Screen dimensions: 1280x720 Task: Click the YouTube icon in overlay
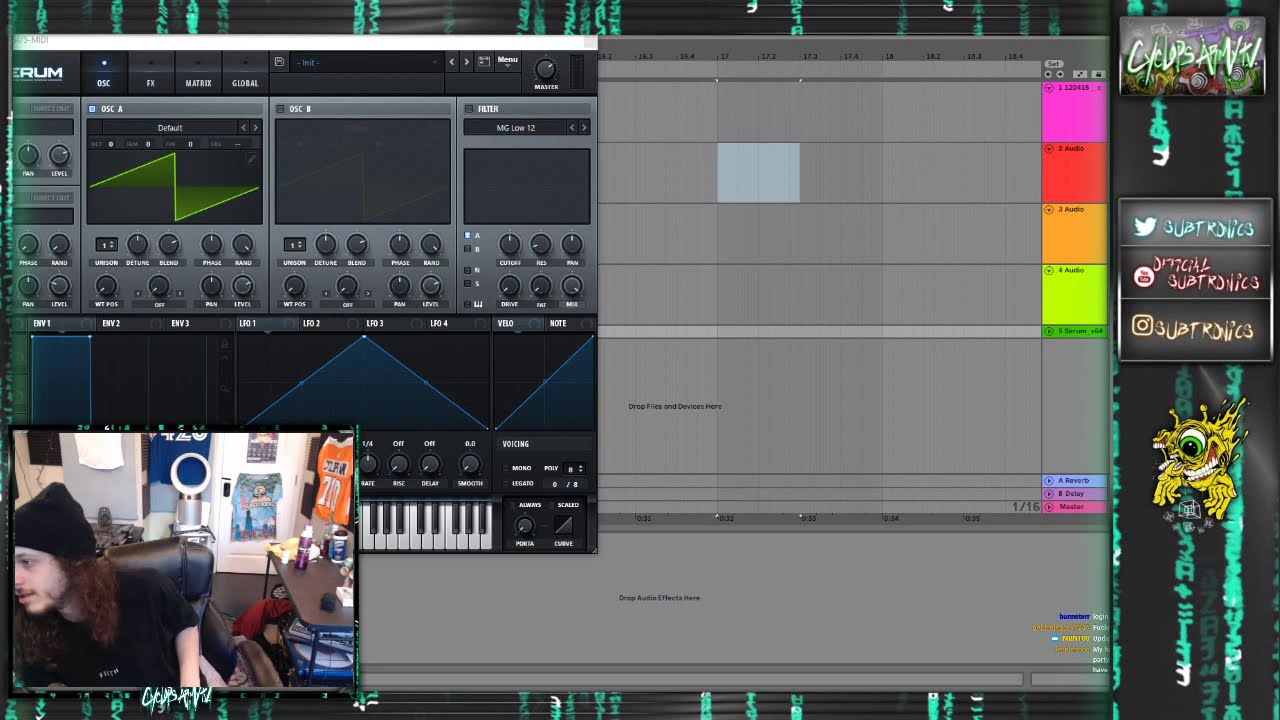click(x=1144, y=277)
